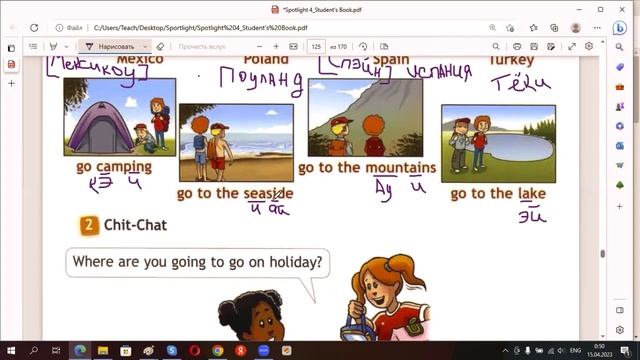Screen dimensions: 640x360
Task: Select the Нарисовать draw tool
Action: coord(109,47)
